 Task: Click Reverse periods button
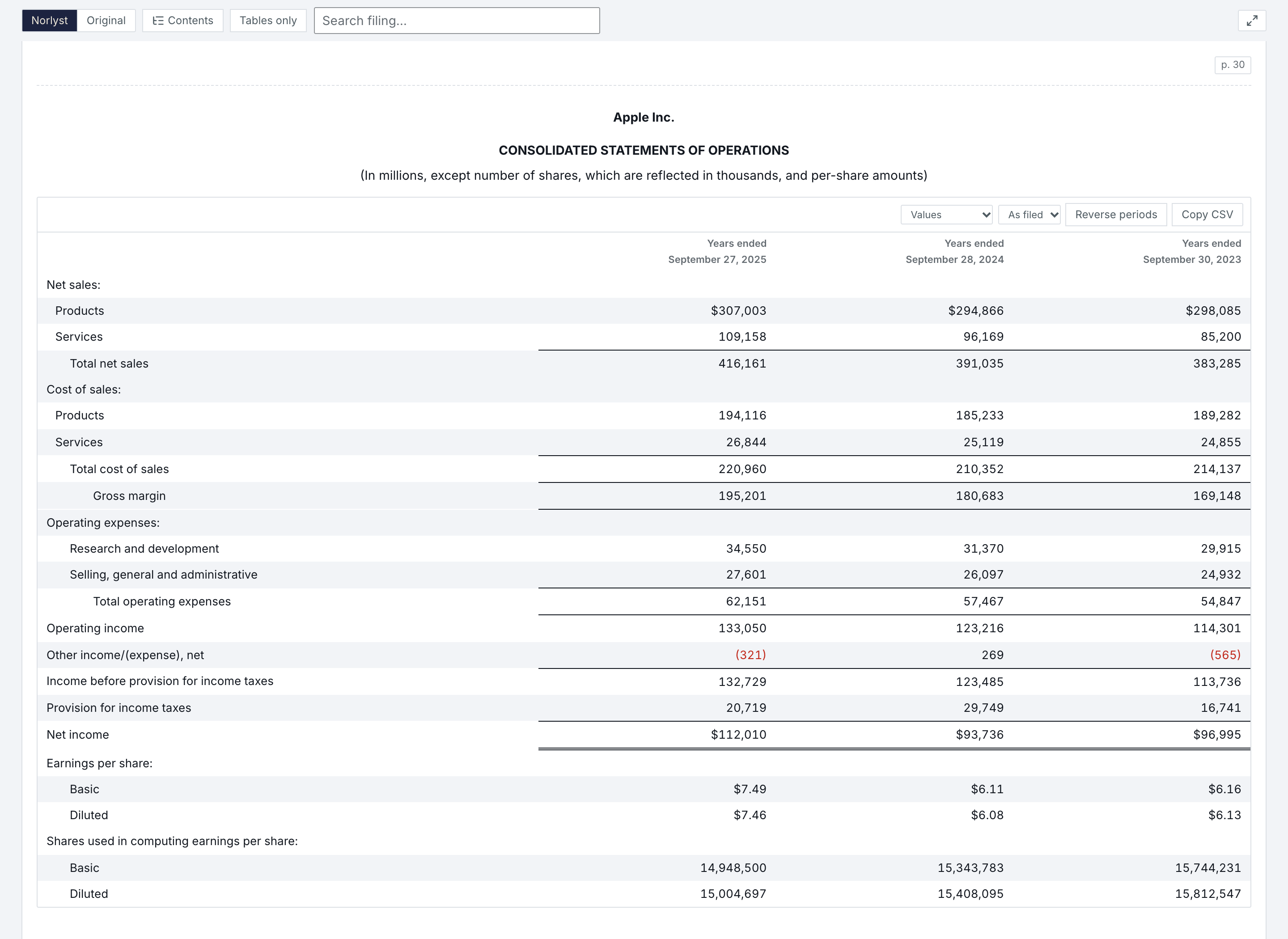(x=1116, y=214)
